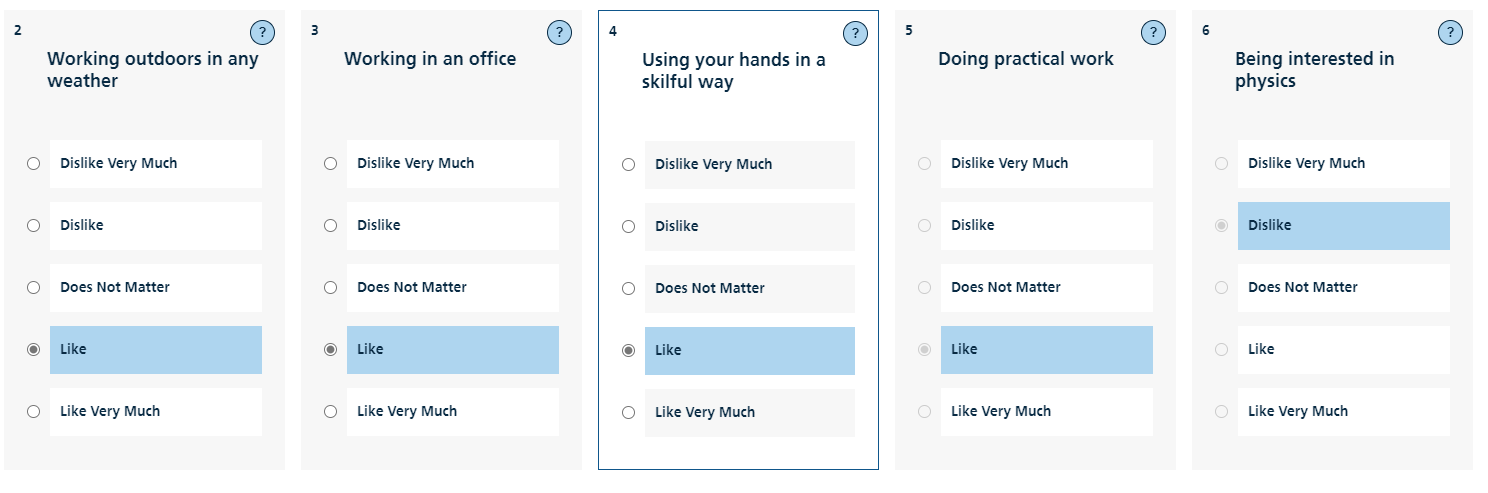Click 'Like Very Much' label under working outdoors

click(110, 411)
